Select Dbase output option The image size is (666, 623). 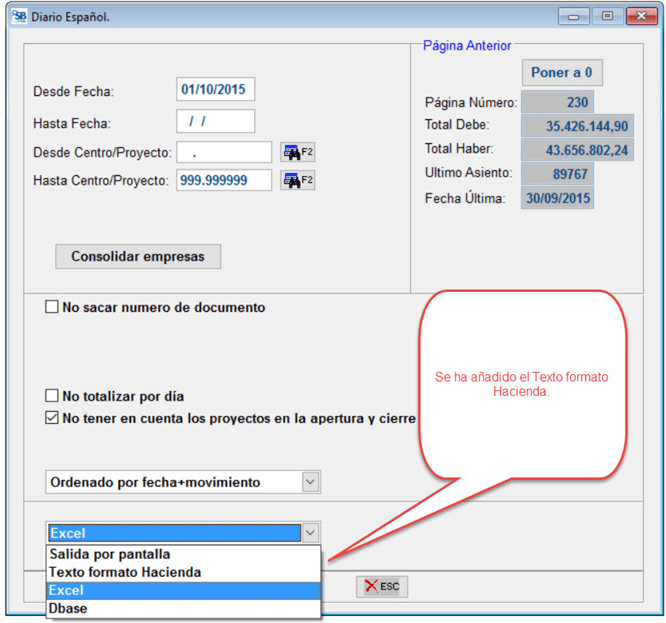(x=70, y=608)
